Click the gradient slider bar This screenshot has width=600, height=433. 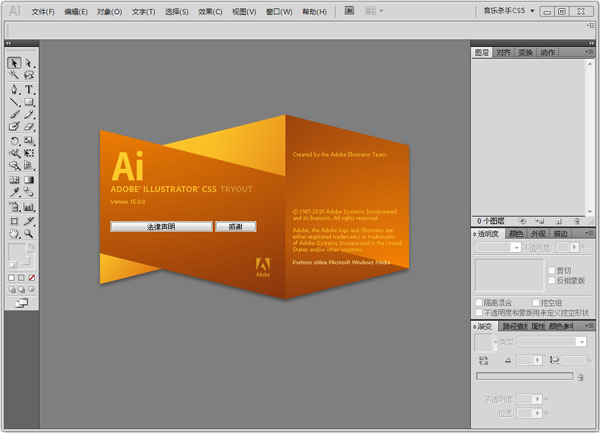pyautogui.click(x=524, y=377)
